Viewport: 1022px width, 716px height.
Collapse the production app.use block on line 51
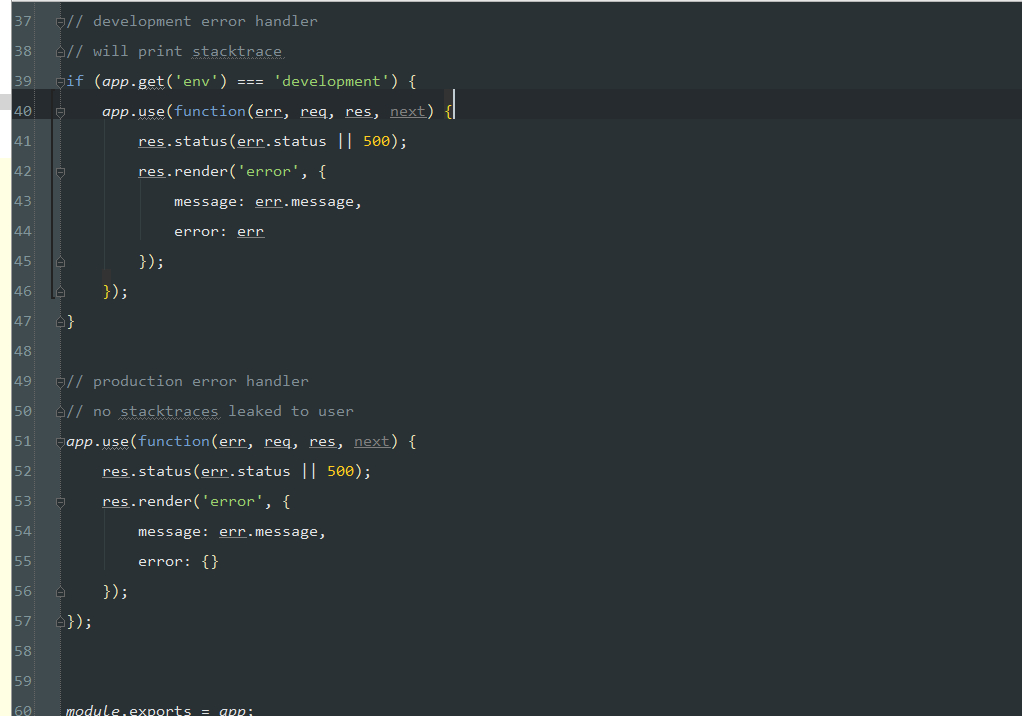[x=58, y=441]
